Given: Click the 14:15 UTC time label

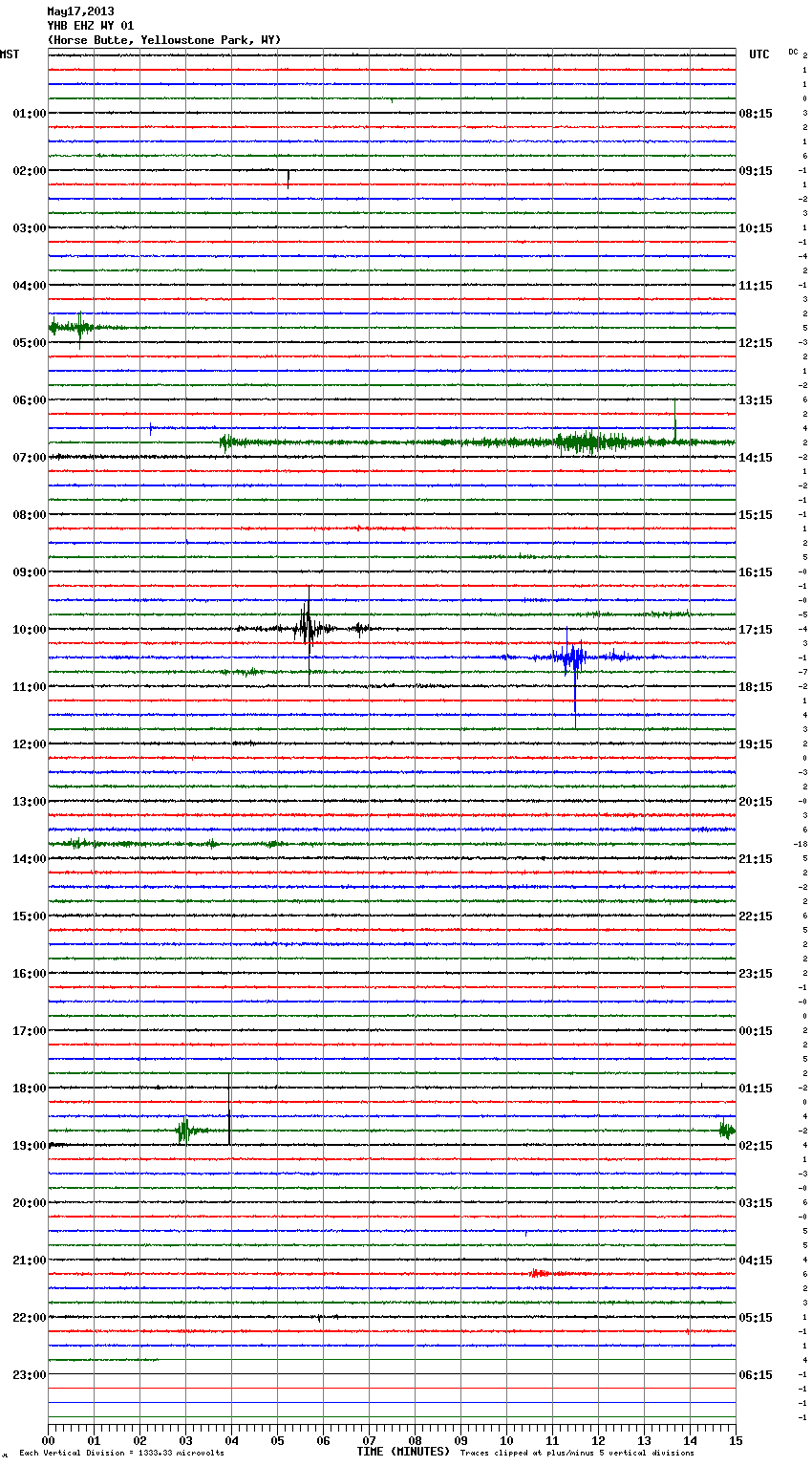Looking at the screenshot, I should 756,458.
